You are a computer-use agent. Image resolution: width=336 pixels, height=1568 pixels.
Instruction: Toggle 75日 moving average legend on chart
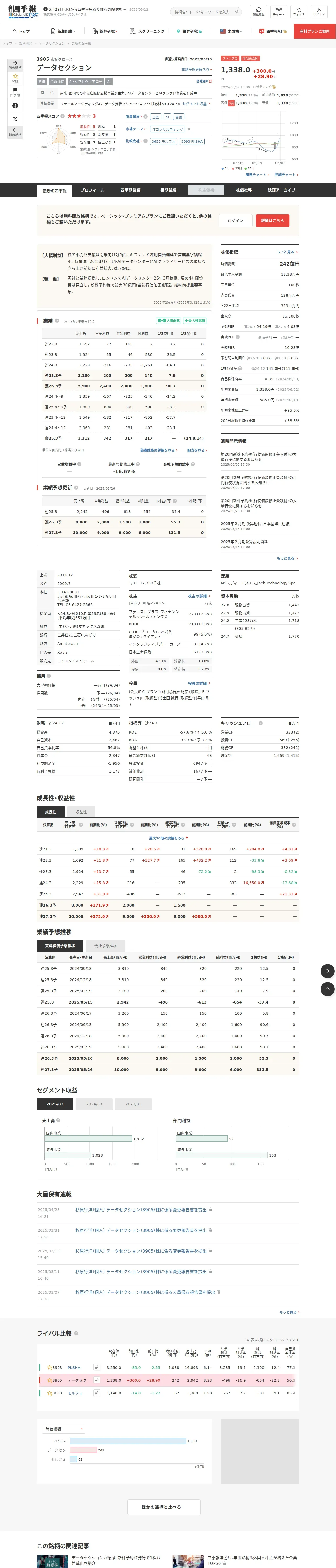pos(249,168)
